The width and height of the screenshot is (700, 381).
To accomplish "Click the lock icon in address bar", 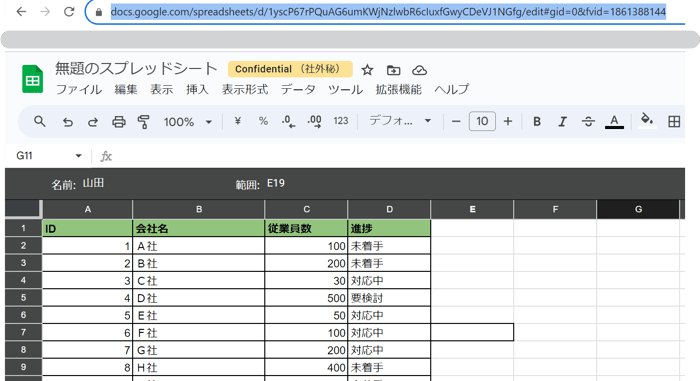I will [x=99, y=12].
